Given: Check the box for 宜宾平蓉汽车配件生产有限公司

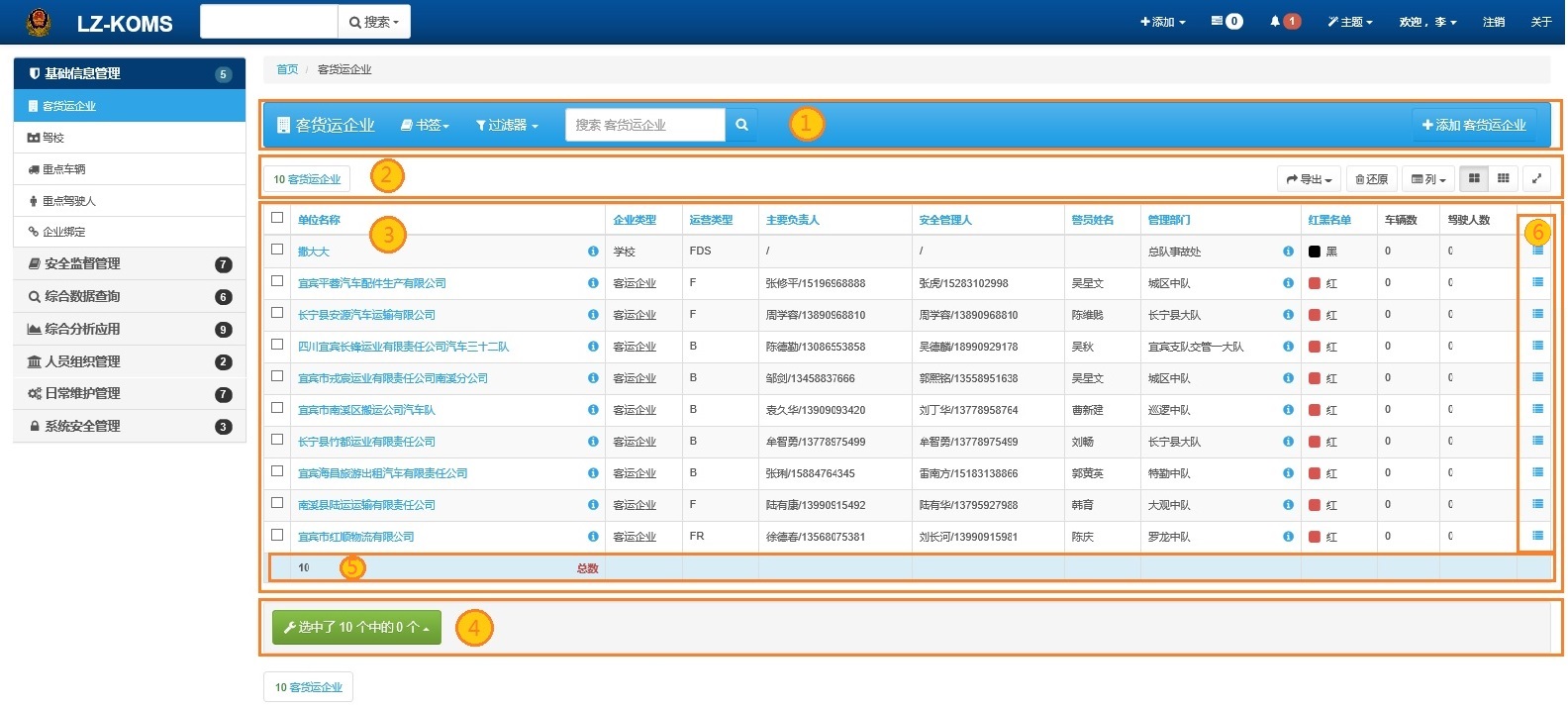Looking at the screenshot, I should coord(277,281).
